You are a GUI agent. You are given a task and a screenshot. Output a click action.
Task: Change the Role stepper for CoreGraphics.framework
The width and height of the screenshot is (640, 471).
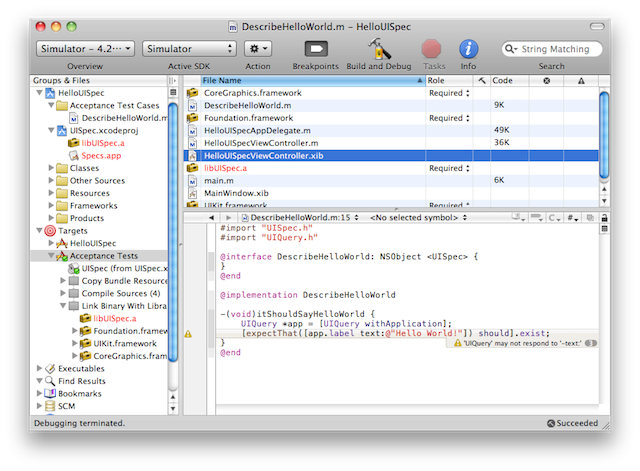coord(468,93)
